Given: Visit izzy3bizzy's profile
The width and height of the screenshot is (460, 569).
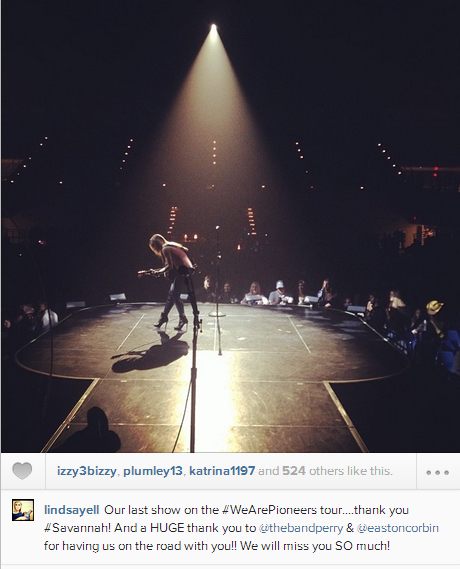Looking at the screenshot, I should 87,471.
